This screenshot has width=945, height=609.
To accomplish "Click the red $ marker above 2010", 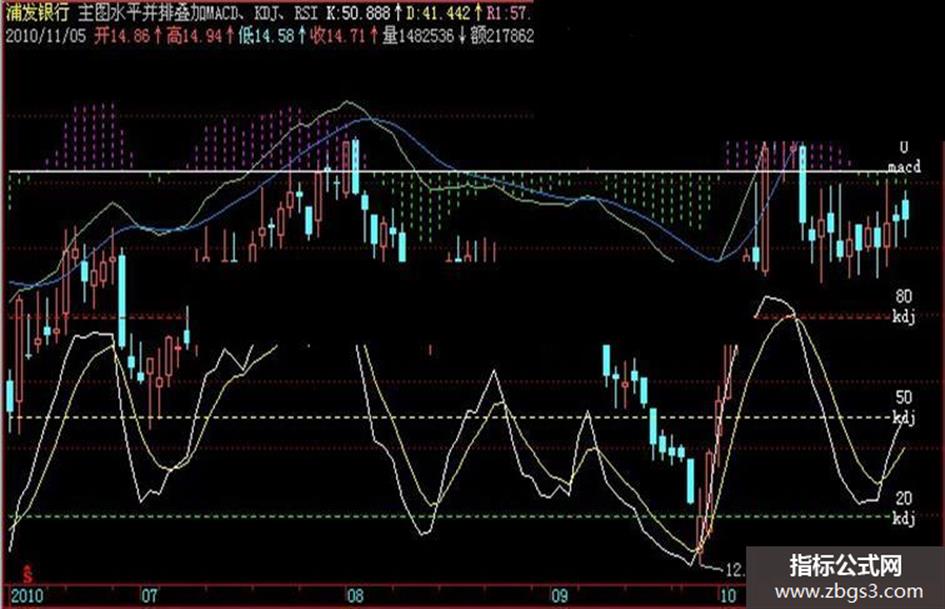I will pyautogui.click(x=27, y=573).
